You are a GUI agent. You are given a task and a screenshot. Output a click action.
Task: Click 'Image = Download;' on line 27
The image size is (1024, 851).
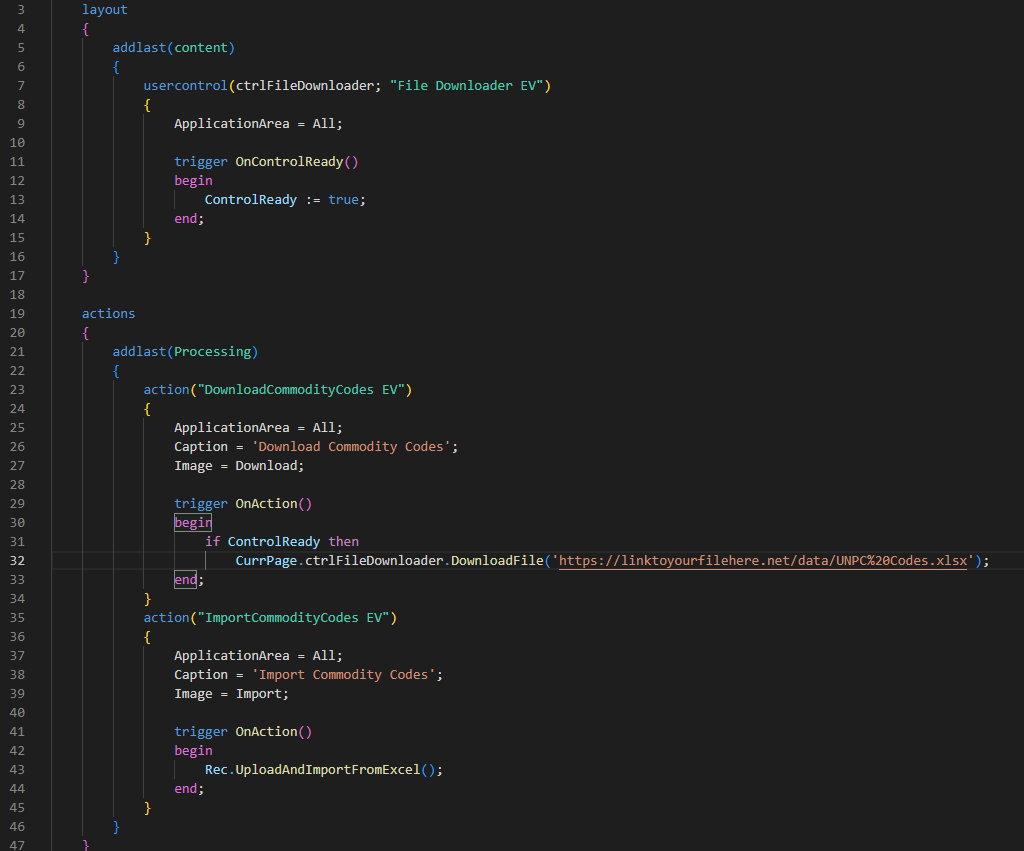[x=239, y=466]
